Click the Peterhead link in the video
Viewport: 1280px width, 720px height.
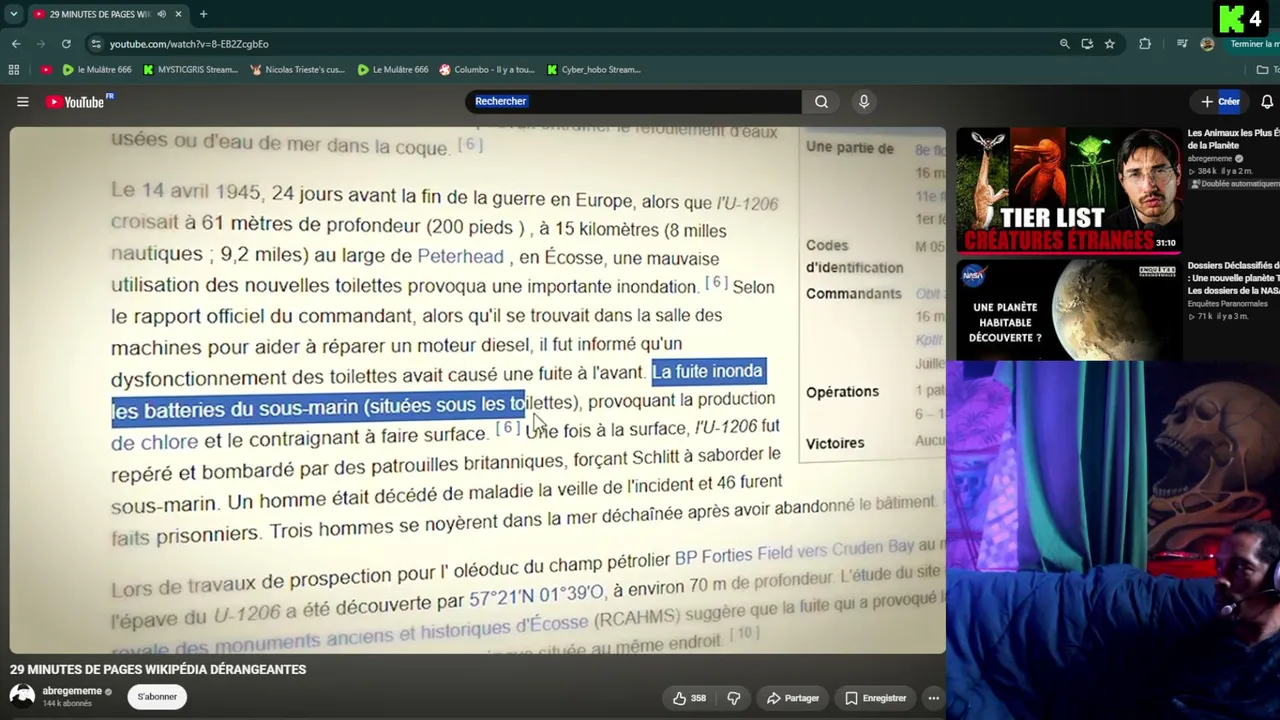point(460,256)
